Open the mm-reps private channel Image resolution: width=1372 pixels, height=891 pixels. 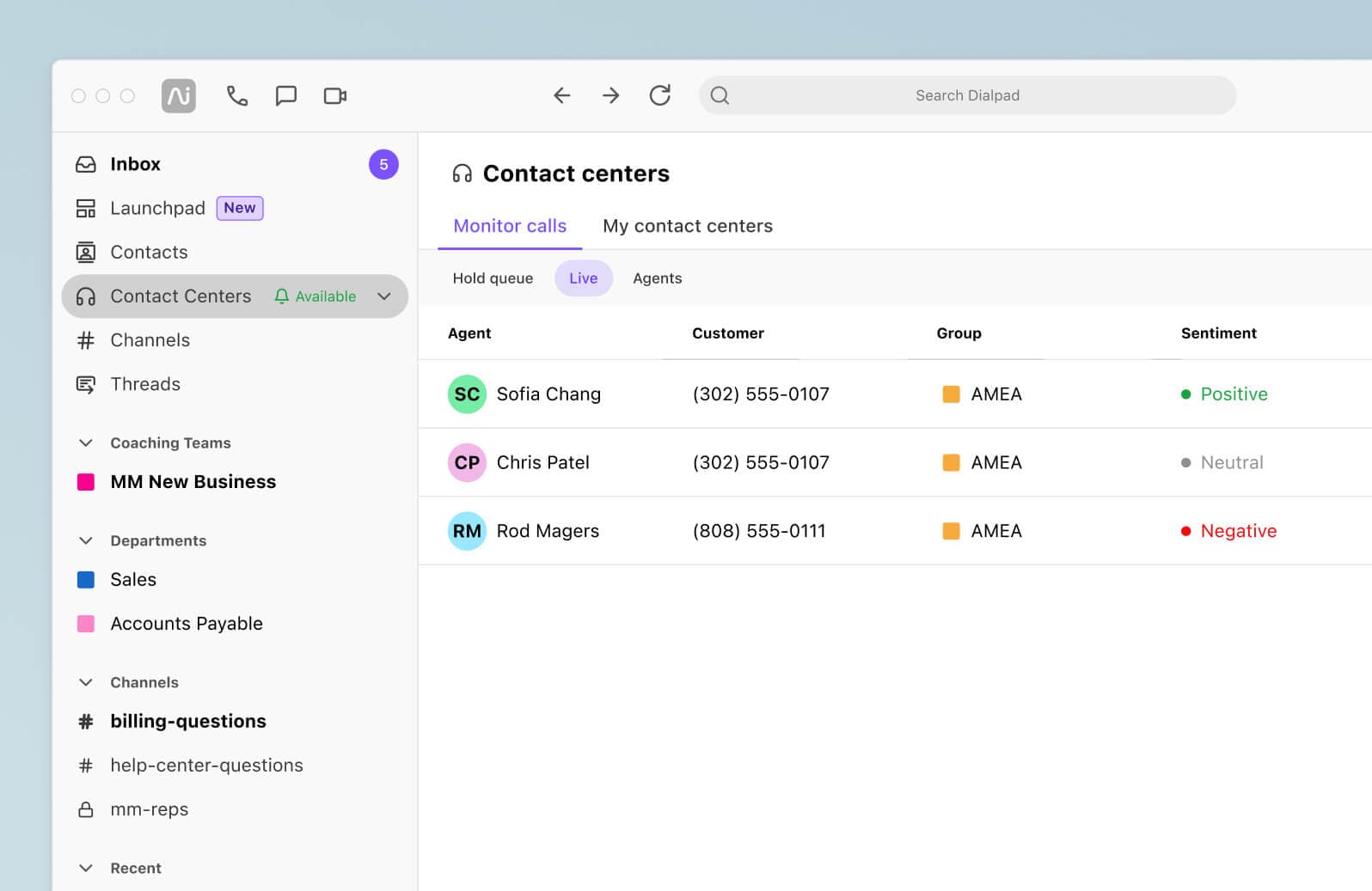click(x=150, y=809)
